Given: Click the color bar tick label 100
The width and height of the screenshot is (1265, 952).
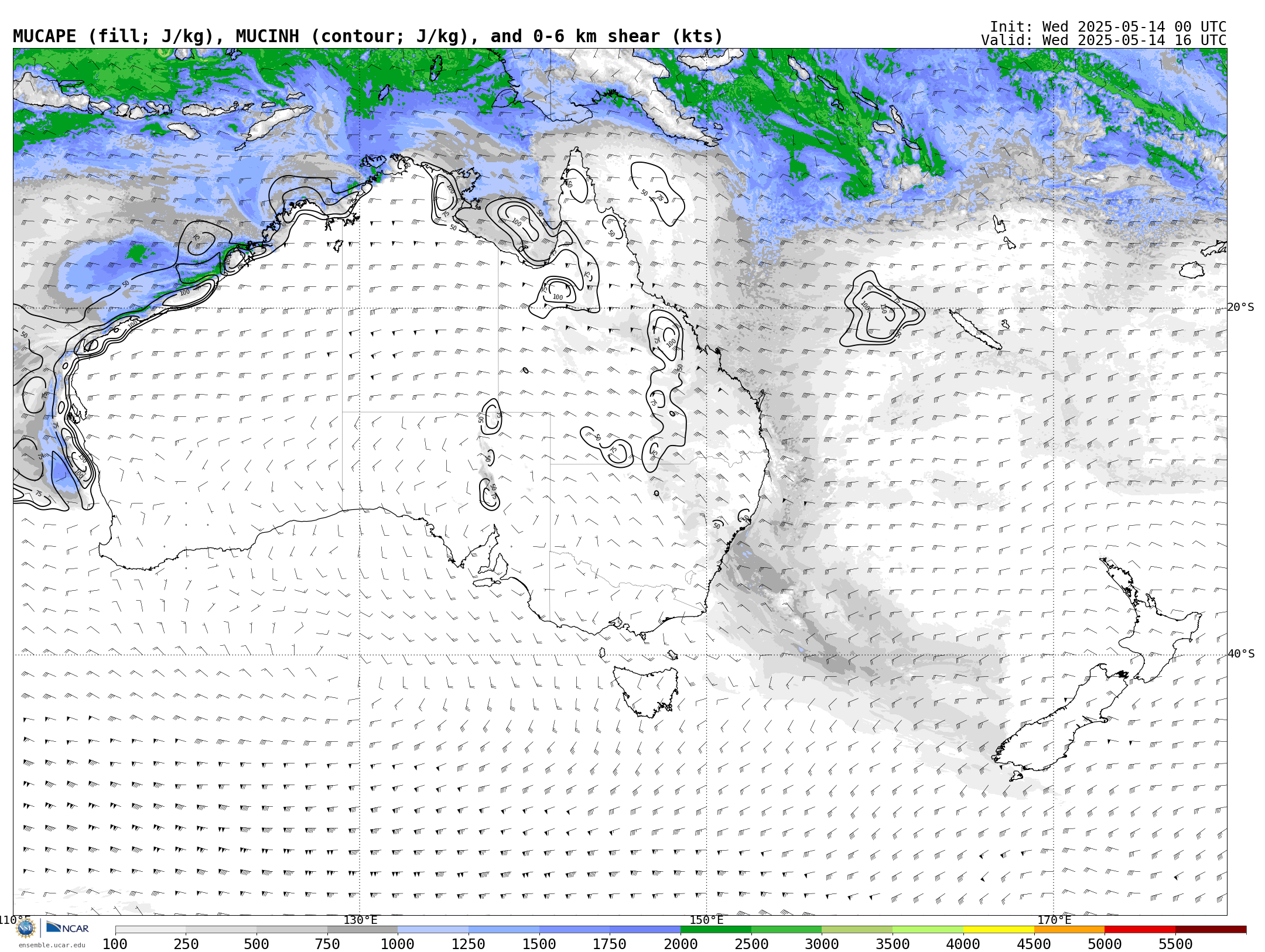Looking at the screenshot, I should 115,944.
